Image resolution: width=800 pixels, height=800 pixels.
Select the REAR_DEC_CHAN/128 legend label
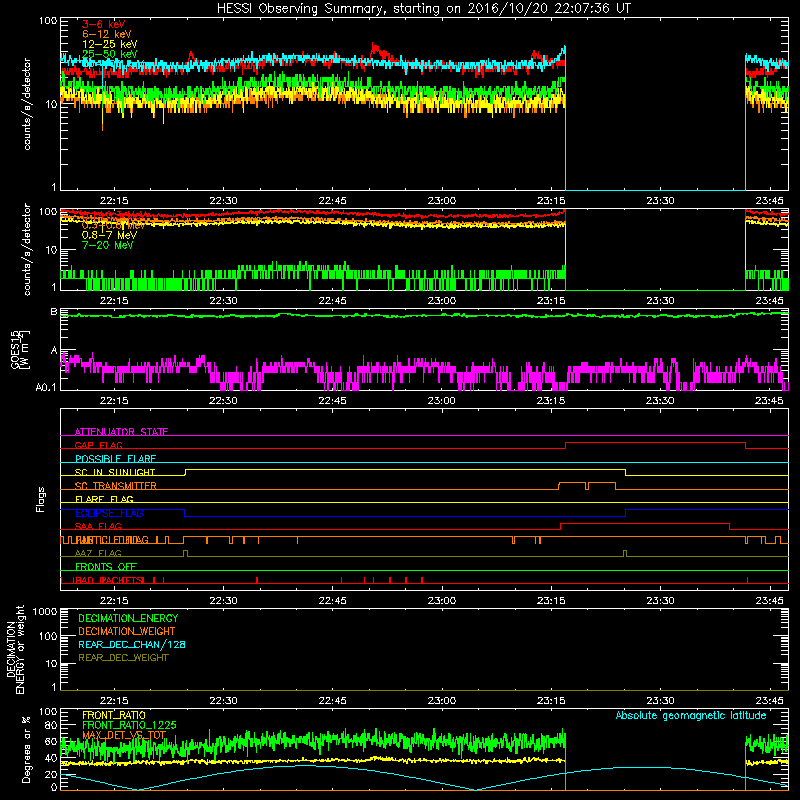coord(132,644)
